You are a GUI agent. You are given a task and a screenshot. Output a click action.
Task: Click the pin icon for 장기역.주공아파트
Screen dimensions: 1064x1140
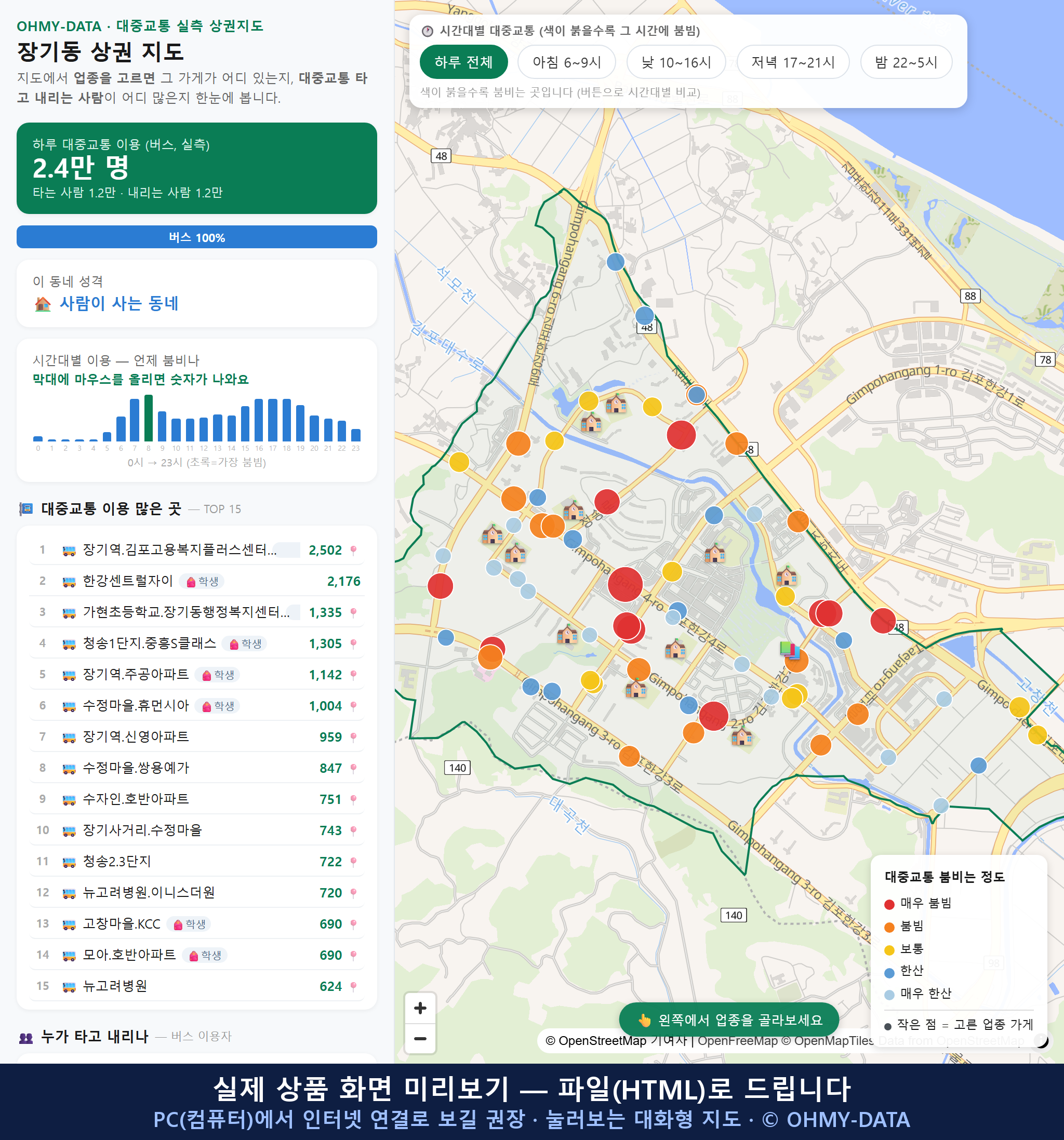(x=353, y=675)
